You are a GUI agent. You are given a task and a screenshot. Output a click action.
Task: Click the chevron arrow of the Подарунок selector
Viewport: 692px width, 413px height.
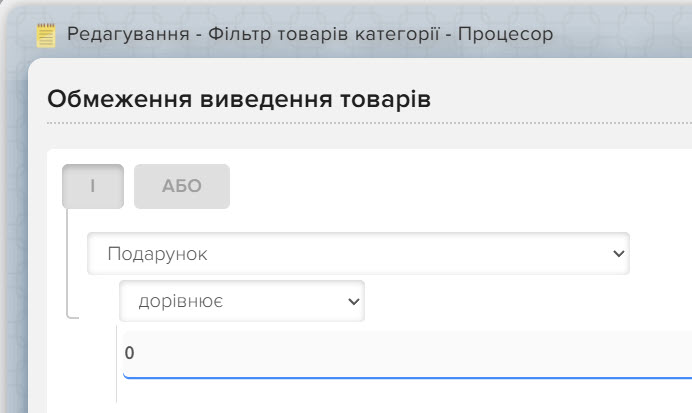click(619, 254)
